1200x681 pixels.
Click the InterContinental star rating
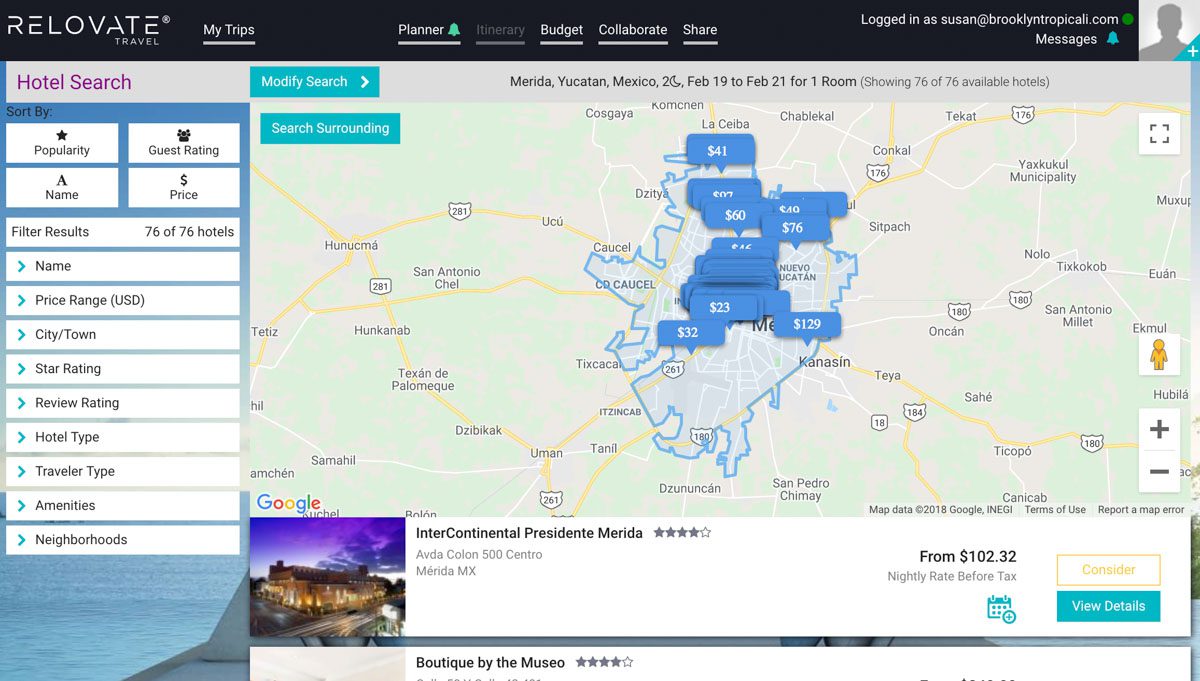(682, 533)
